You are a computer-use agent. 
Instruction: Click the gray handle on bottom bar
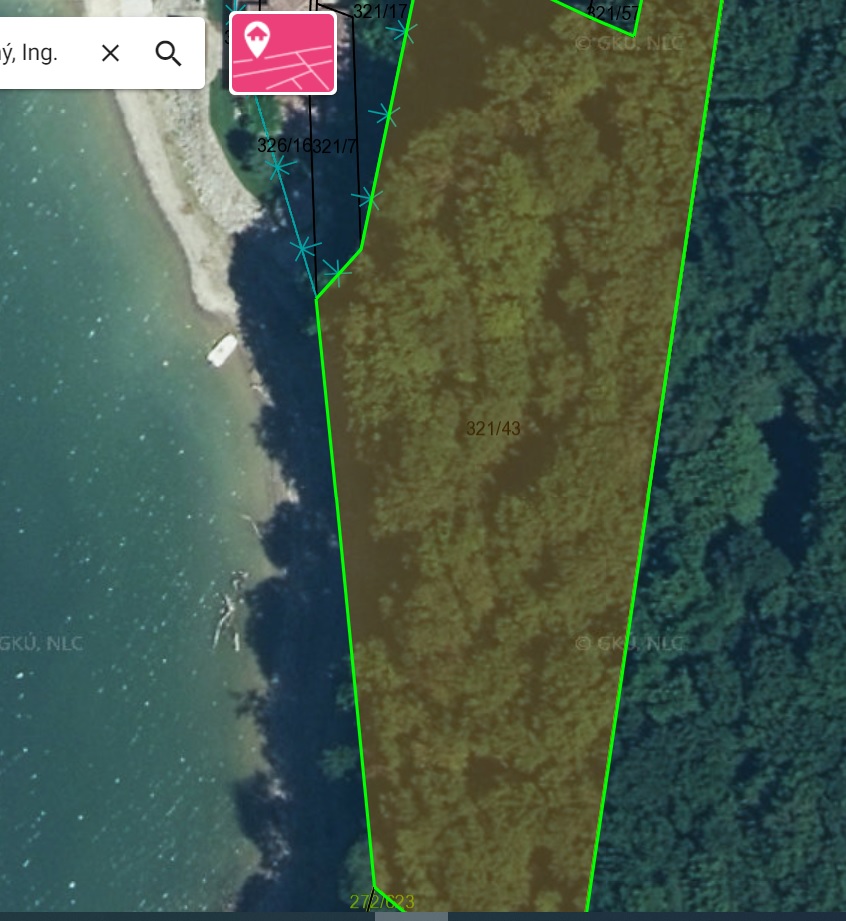[411, 916]
